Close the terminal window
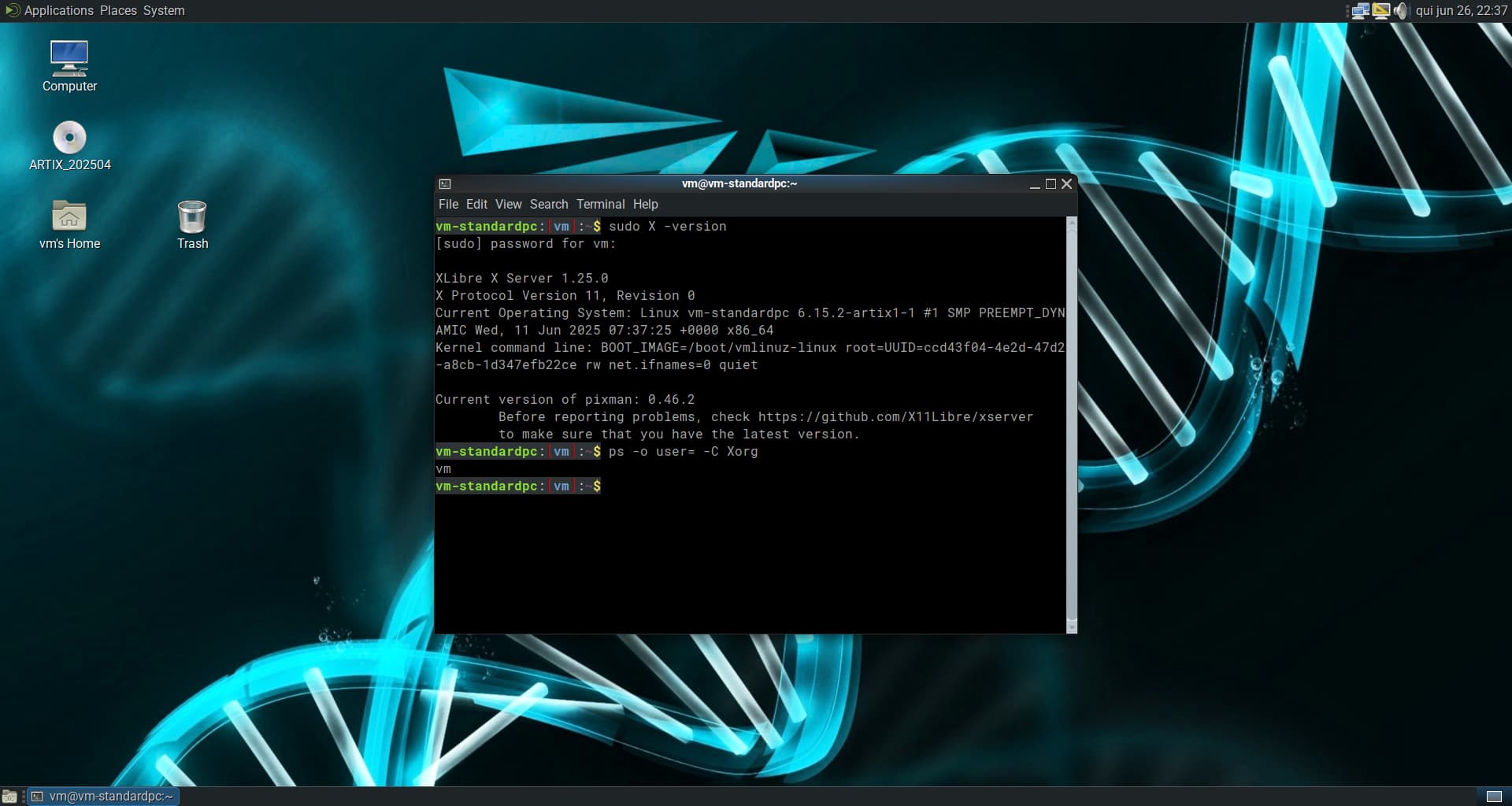 click(1066, 184)
